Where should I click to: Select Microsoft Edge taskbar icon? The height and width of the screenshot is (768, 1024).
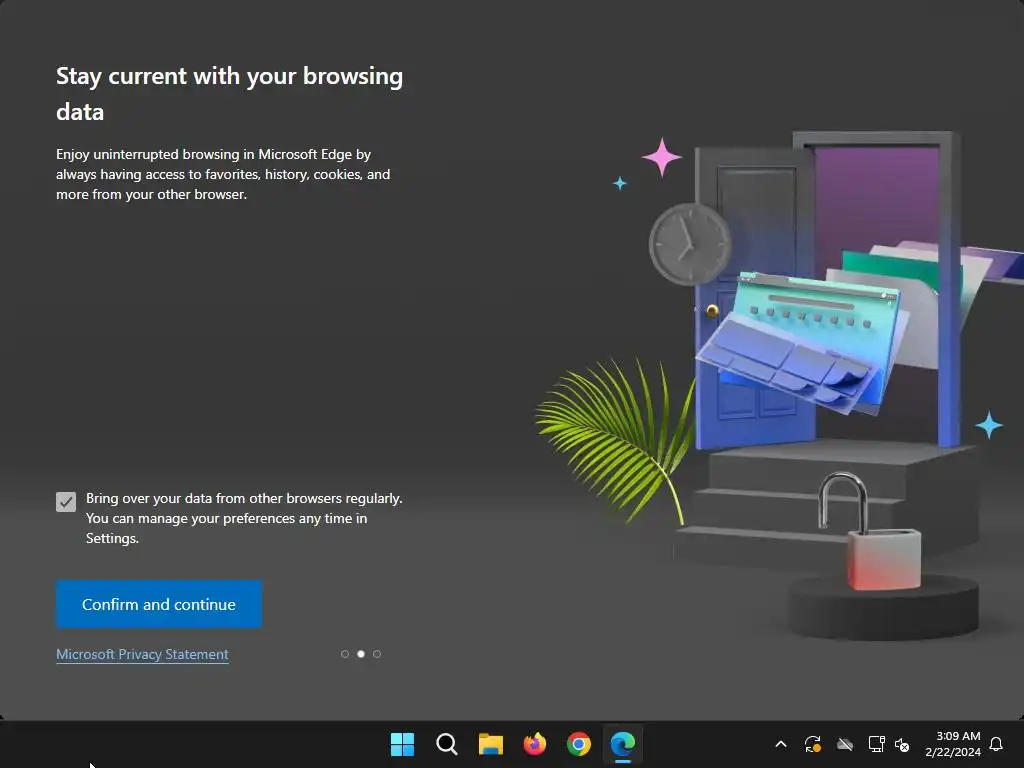(x=623, y=744)
